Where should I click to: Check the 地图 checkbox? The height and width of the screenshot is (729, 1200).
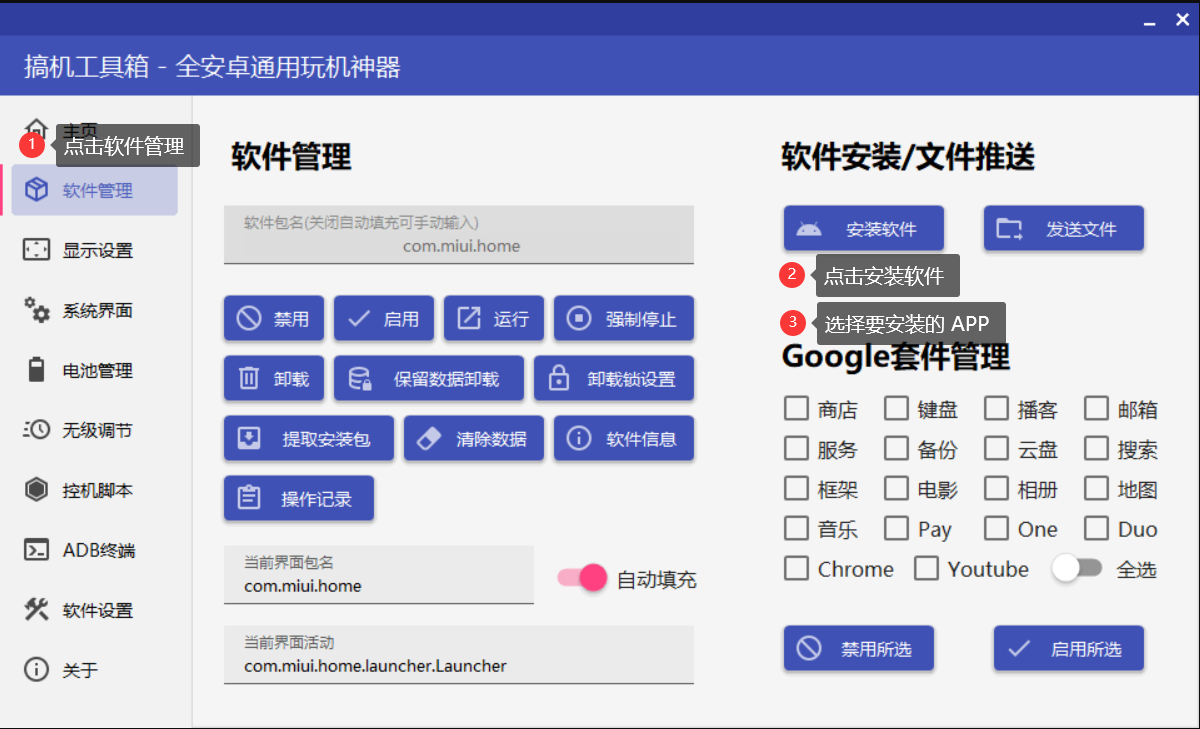(1096, 488)
